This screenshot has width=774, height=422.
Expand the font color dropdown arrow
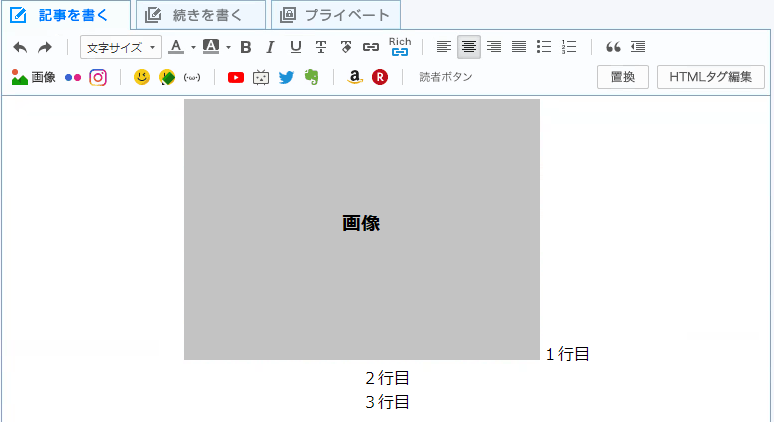[x=194, y=47]
